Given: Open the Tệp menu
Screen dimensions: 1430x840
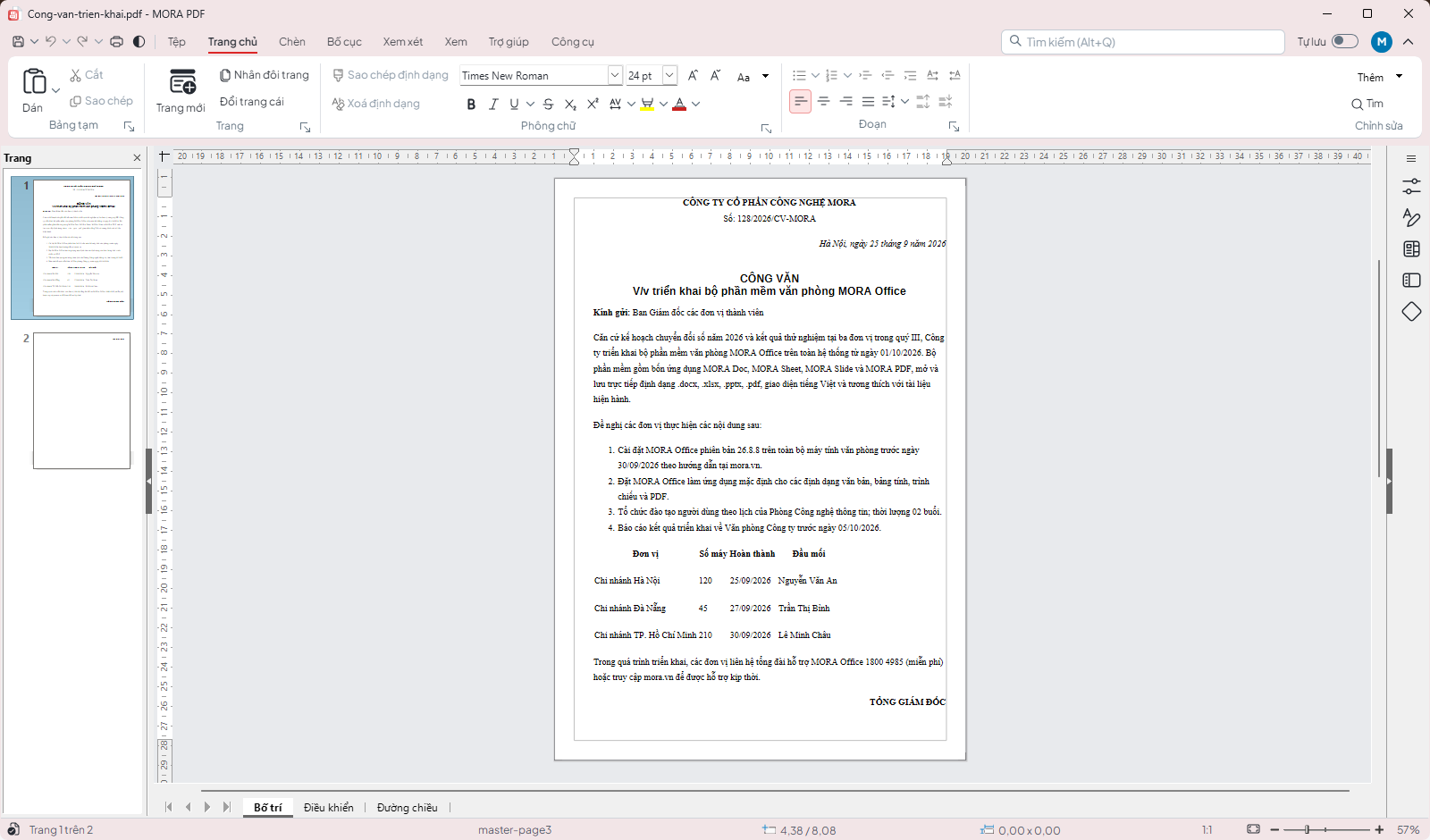Looking at the screenshot, I should click(177, 42).
